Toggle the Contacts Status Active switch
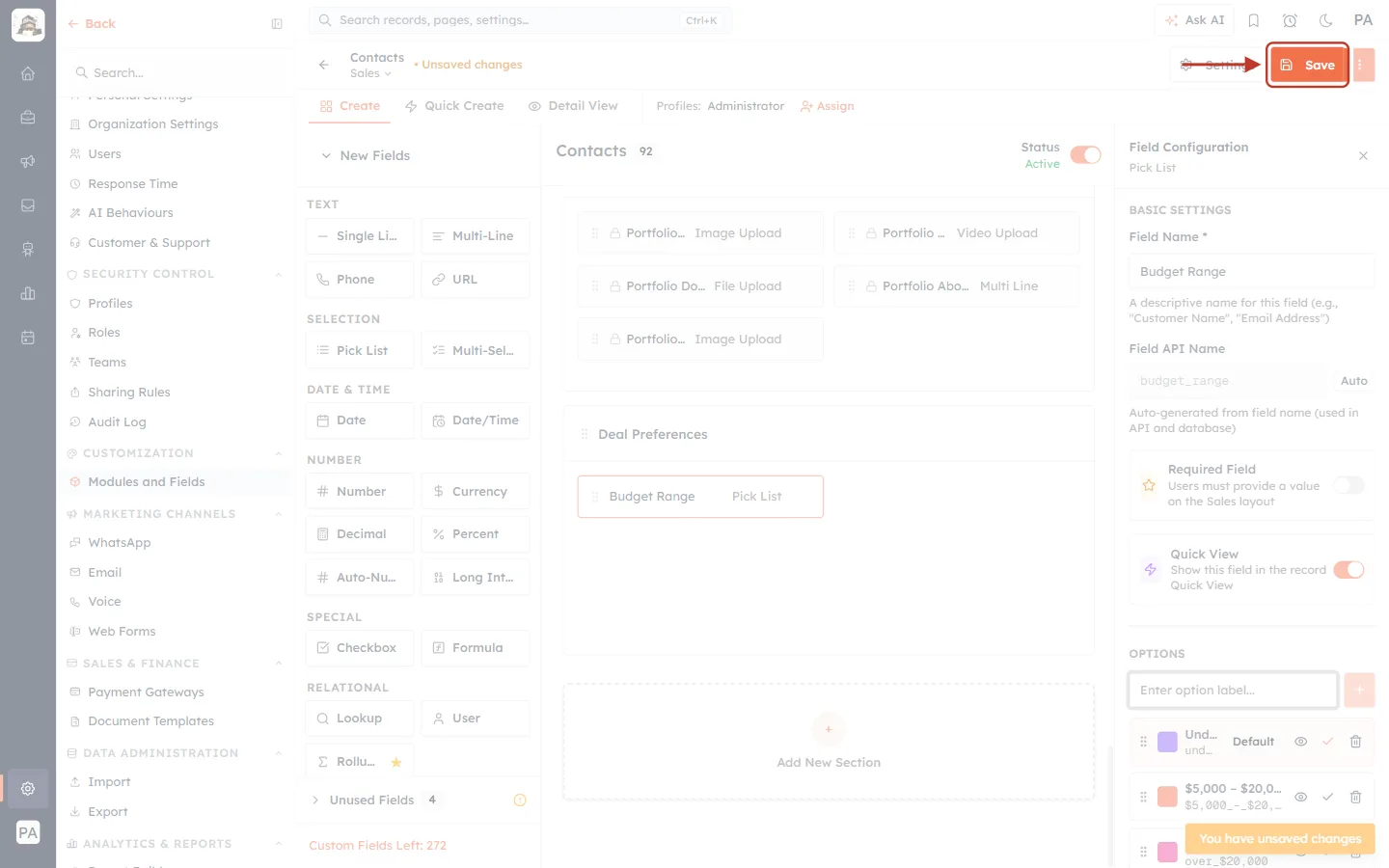This screenshot has width=1389, height=868. (x=1085, y=155)
